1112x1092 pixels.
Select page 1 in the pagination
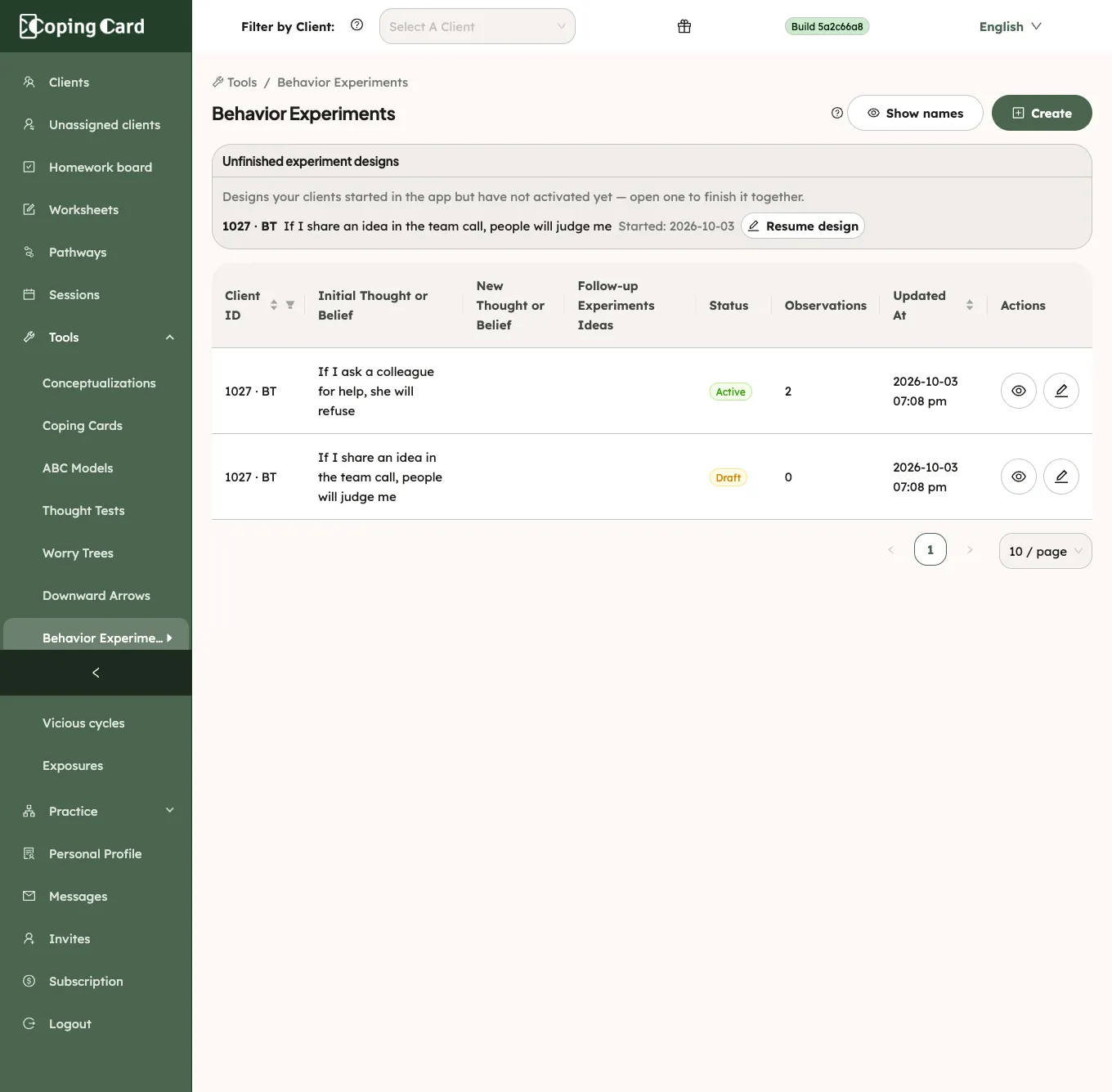click(x=930, y=549)
